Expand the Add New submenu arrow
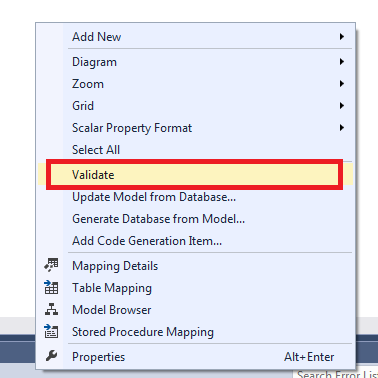Image resolution: width=378 pixels, height=378 pixels. tap(342, 37)
